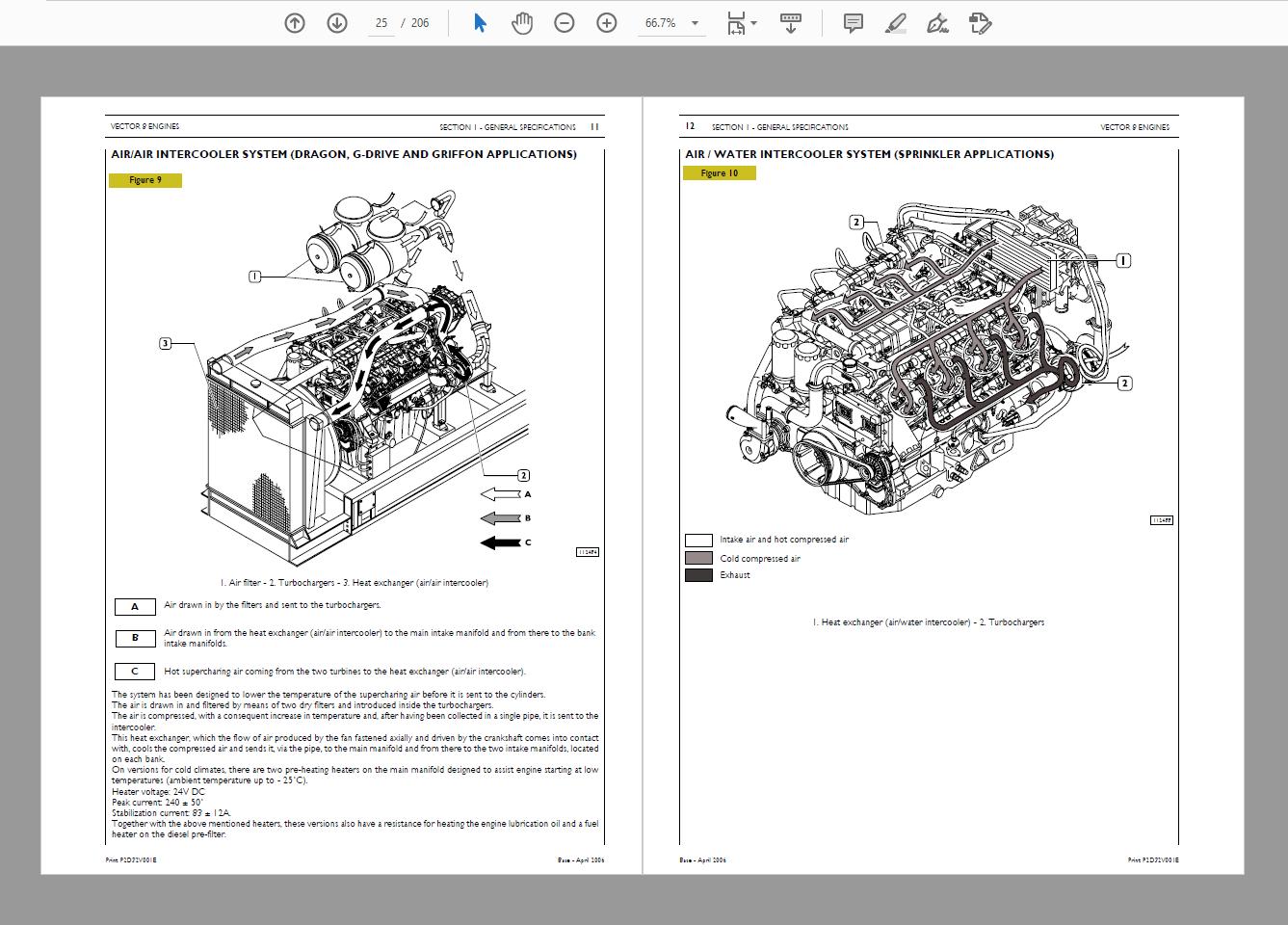Click the page number input field
1288x925 pixels.
[381, 22]
